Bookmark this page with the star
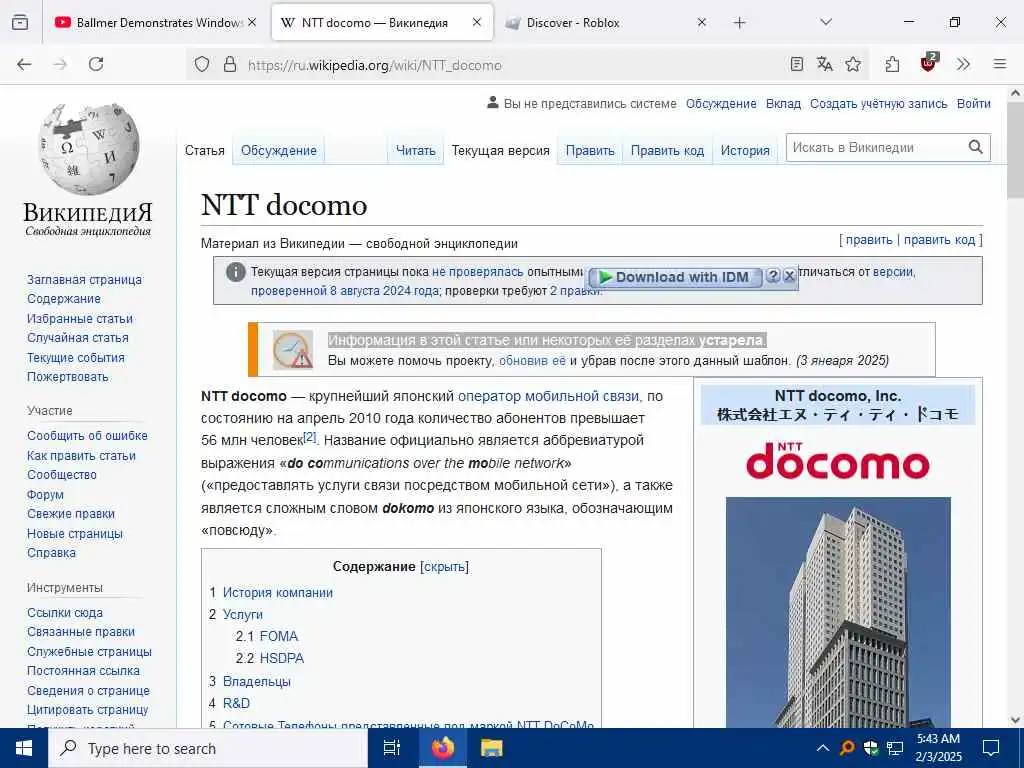 click(853, 64)
